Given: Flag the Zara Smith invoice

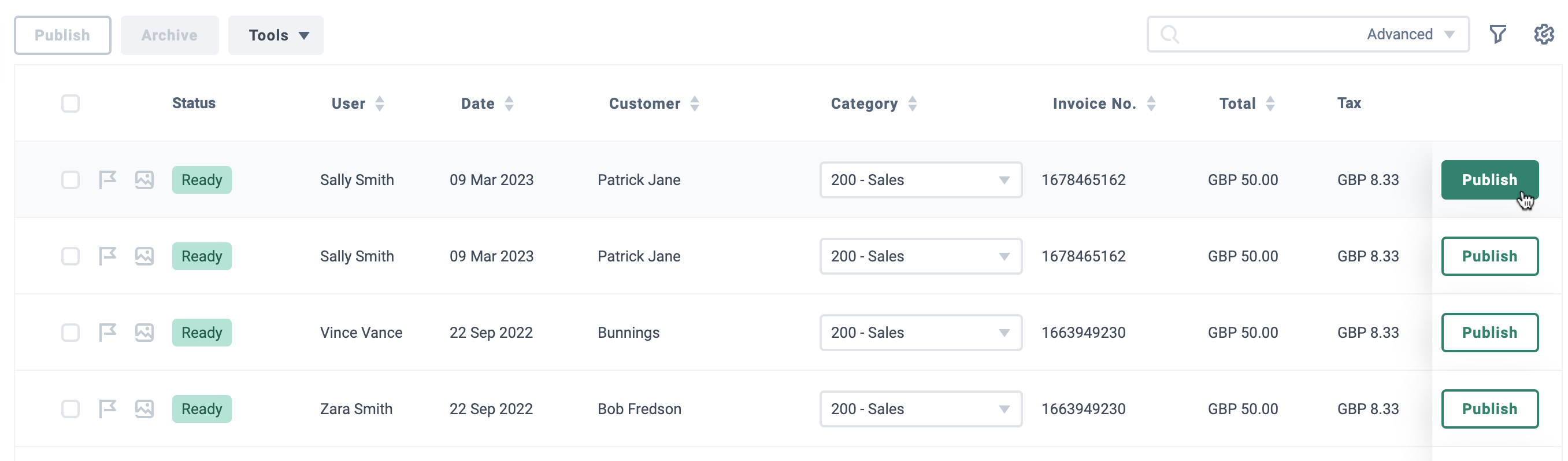Looking at the screenshot, I should pos(108,408).
